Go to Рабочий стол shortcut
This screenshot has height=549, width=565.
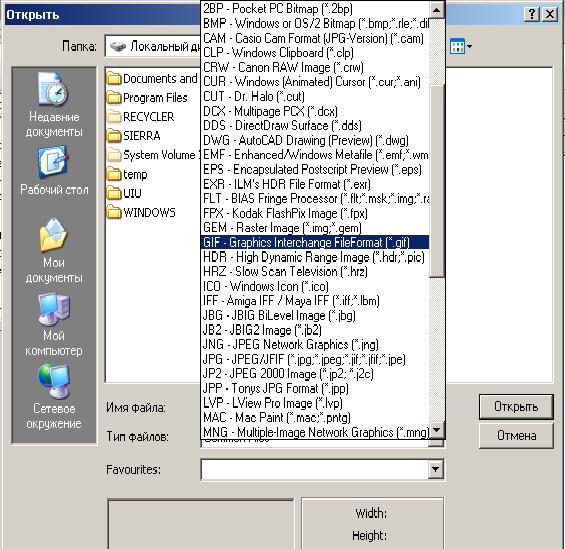tap(54, 170)
